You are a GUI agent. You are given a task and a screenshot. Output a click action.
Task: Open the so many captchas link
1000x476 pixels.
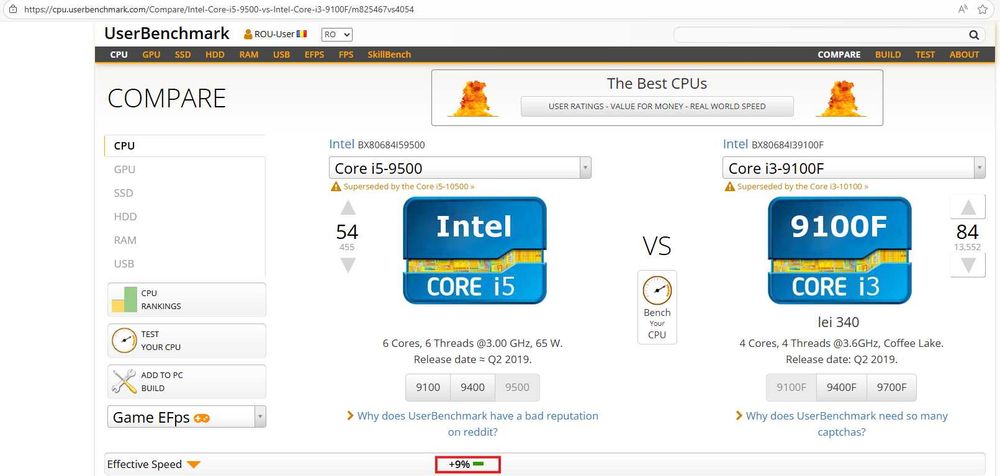(x=846, y=424)
